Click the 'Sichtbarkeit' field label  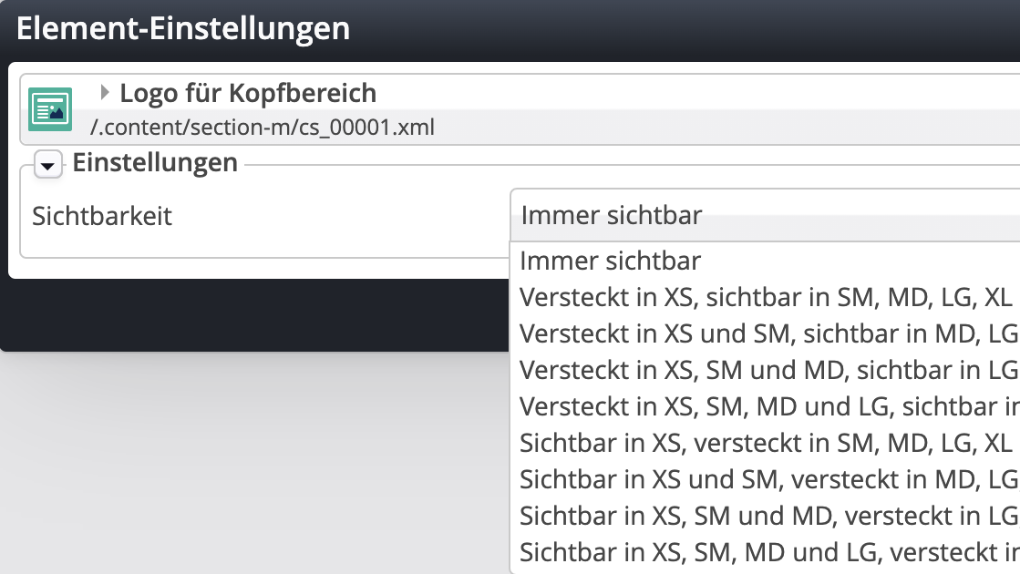[x=102, y=217]
